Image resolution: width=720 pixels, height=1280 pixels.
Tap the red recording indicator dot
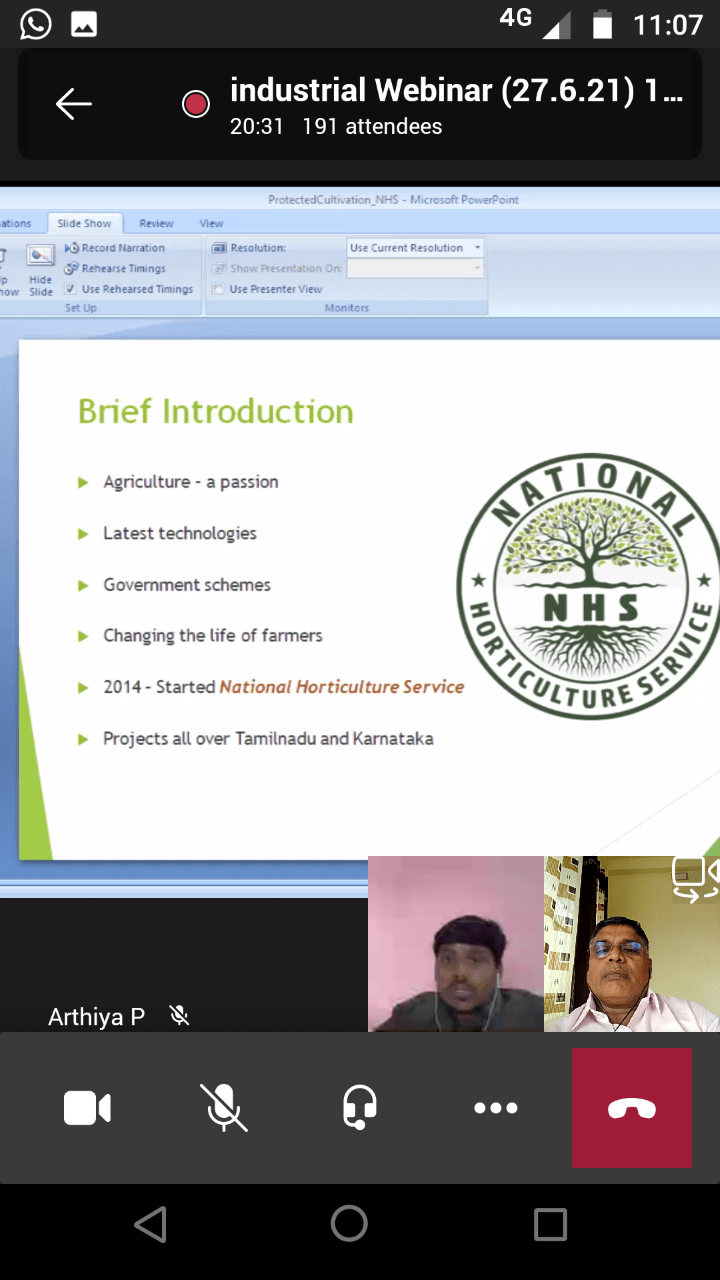pos(196,104)
